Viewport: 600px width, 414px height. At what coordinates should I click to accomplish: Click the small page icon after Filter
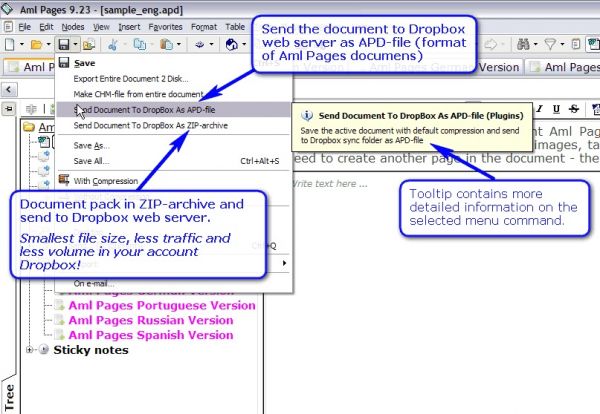click(576, 44)
